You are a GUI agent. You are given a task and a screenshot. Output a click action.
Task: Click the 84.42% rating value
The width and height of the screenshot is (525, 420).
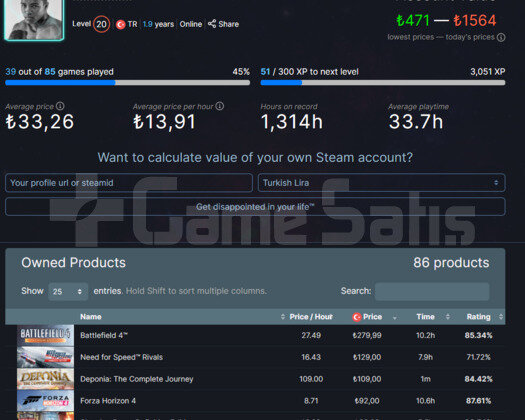[478, 379]
